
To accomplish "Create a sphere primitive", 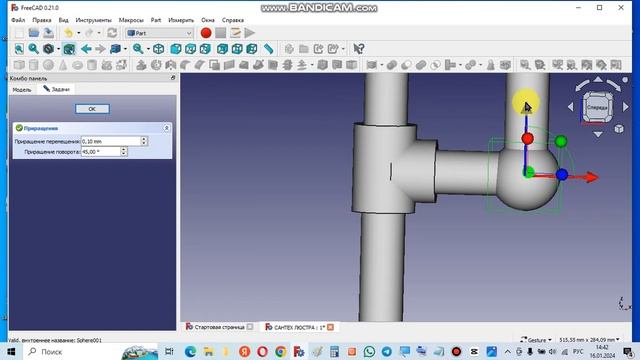I will (49, 65).
